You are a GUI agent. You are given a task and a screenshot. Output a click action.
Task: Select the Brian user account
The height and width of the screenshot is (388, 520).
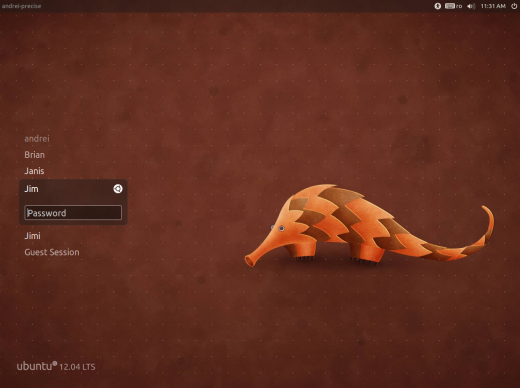click(34, 155)
